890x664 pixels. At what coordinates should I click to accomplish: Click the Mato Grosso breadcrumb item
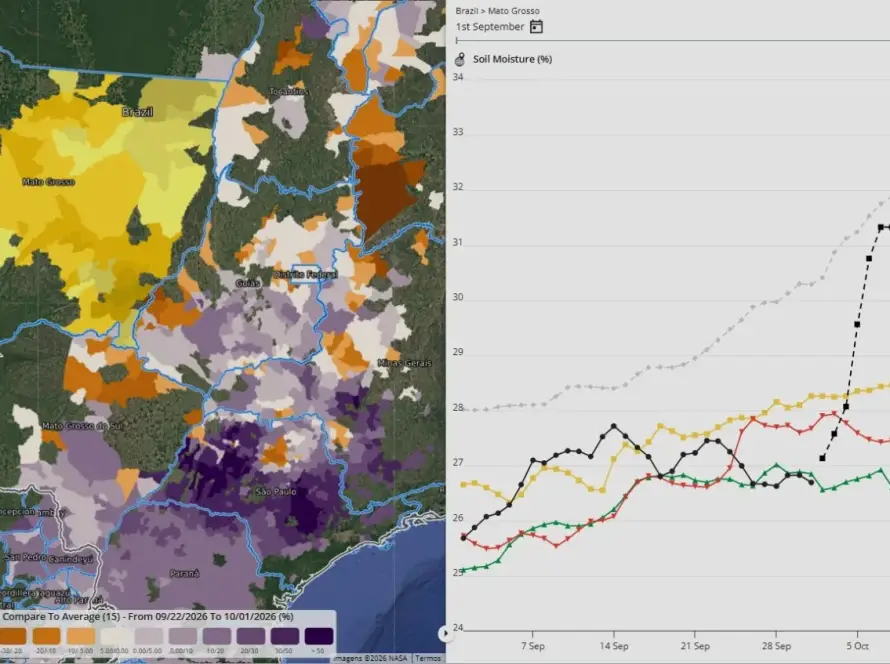[514, 11]
